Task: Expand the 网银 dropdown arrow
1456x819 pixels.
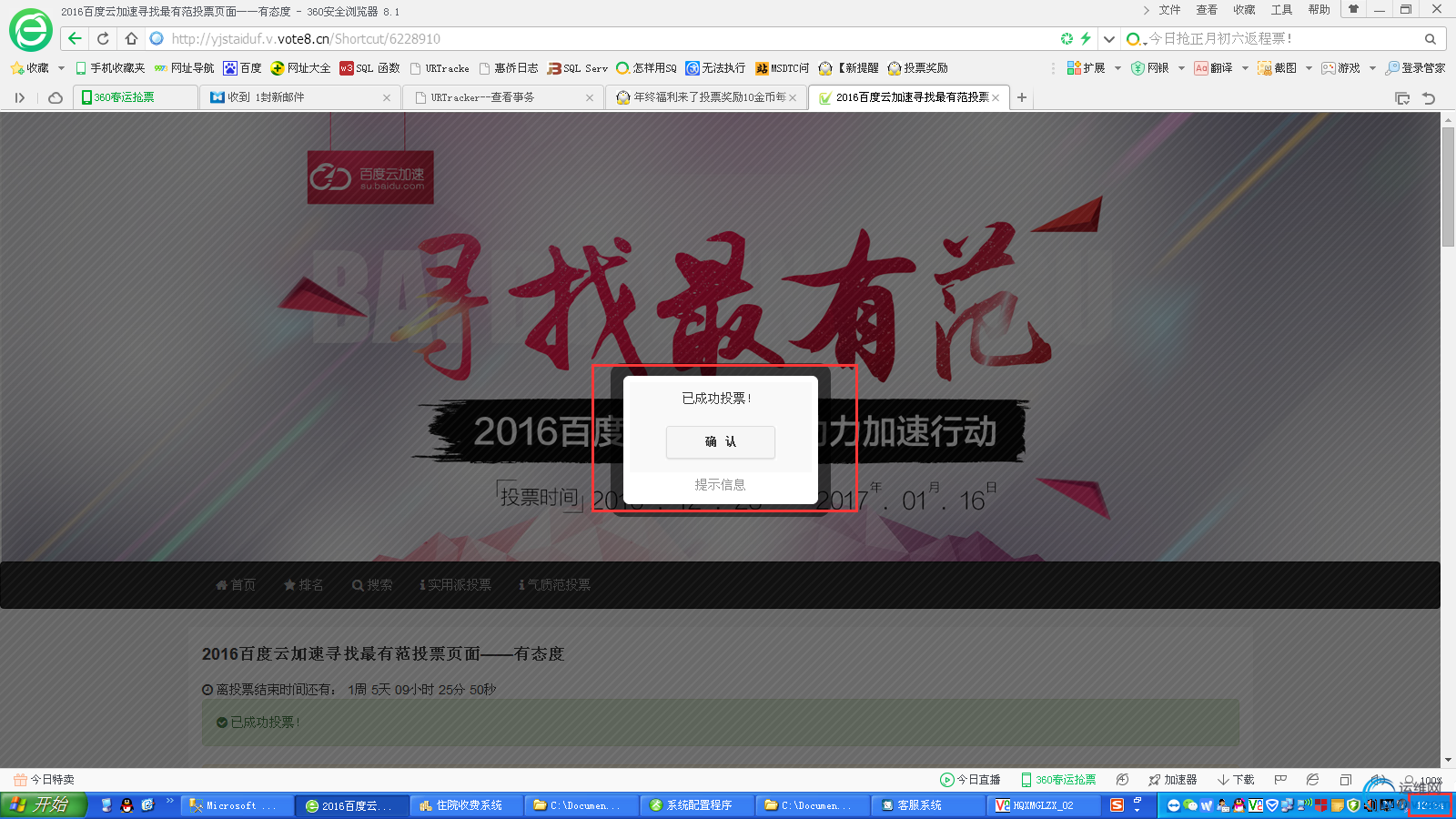Action: (1181, 68)
